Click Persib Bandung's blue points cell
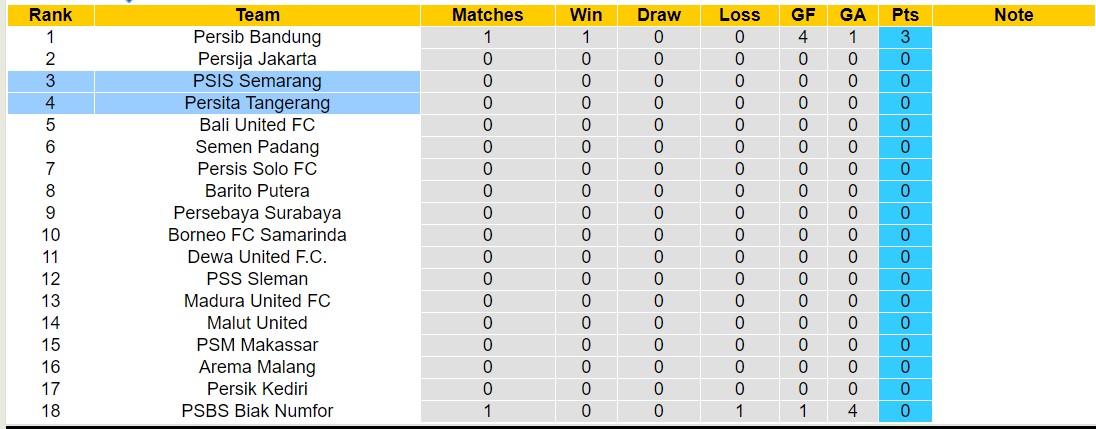1096x429 pixels. click(905, 37)
